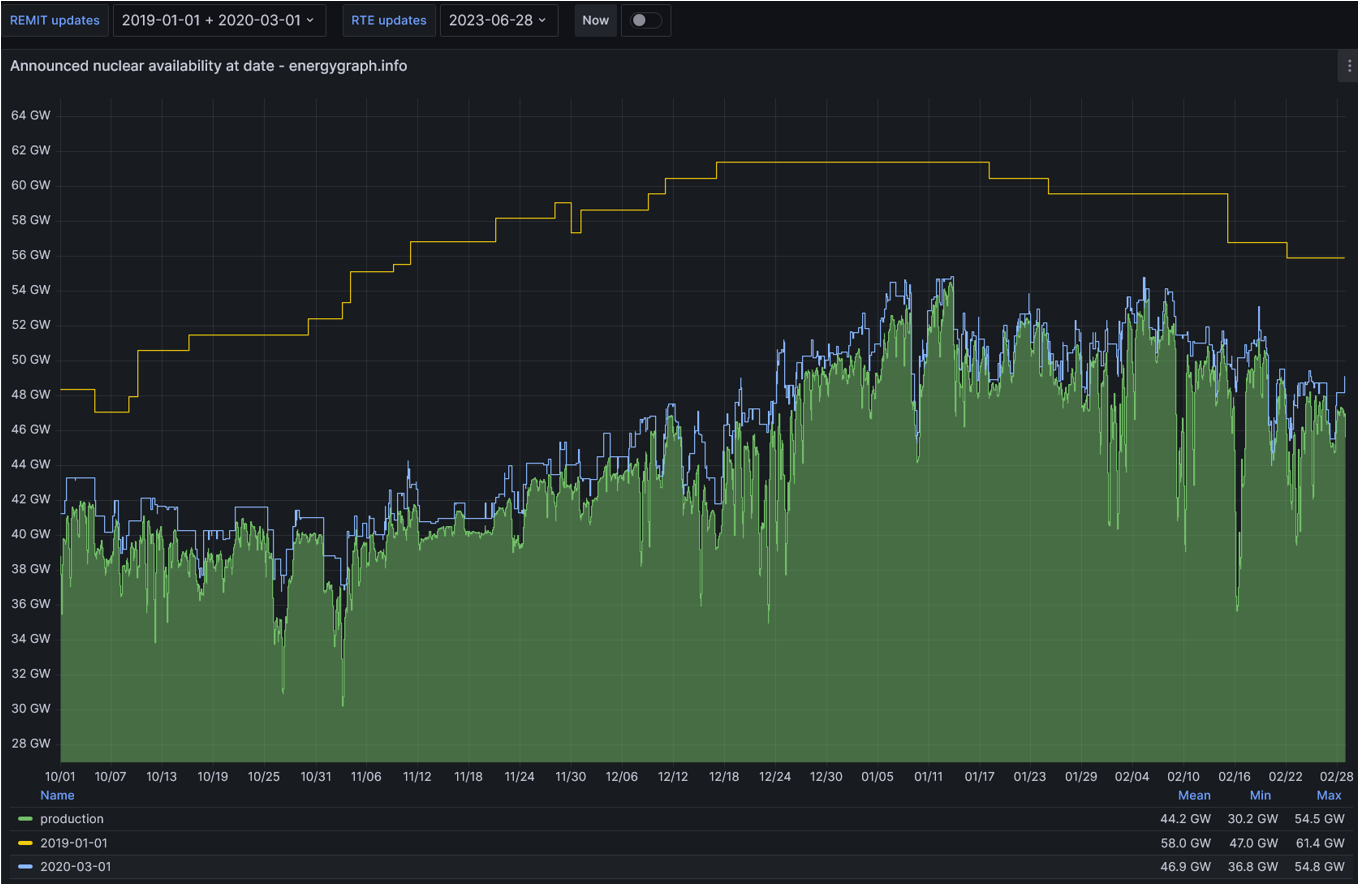
Task: Toggle the Now switch
Action: (x=645, y=20)
